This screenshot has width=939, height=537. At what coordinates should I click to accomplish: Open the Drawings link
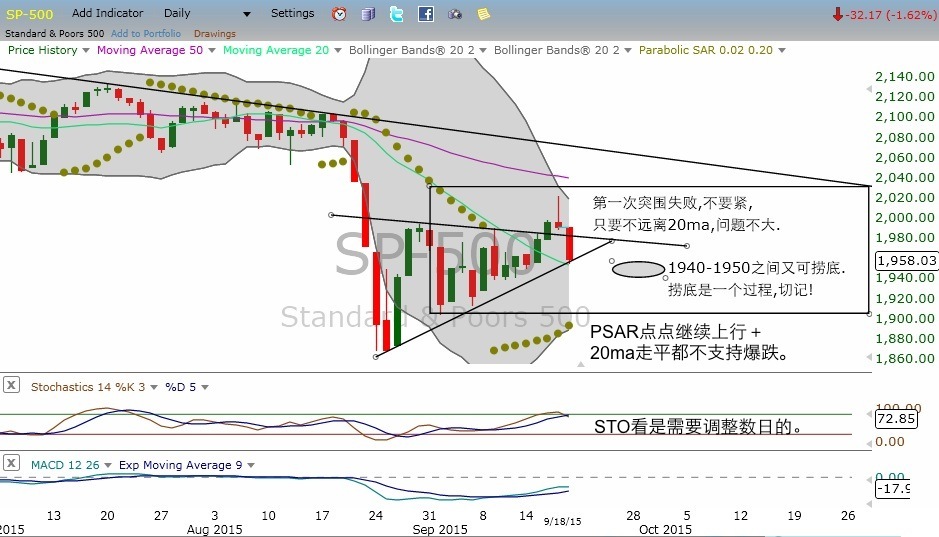tap(214, 34)
